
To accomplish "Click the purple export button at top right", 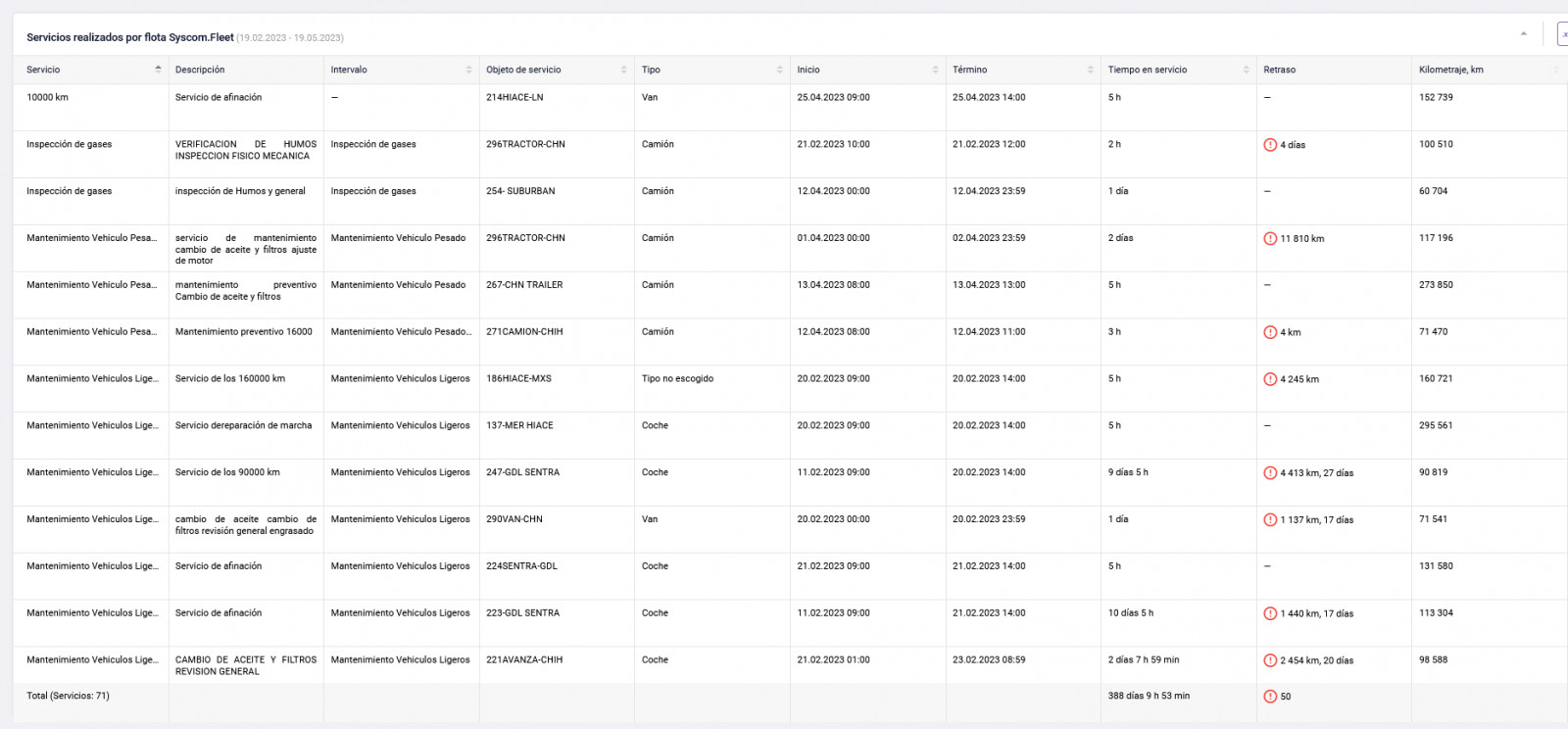I will [x=1562, y=34].
